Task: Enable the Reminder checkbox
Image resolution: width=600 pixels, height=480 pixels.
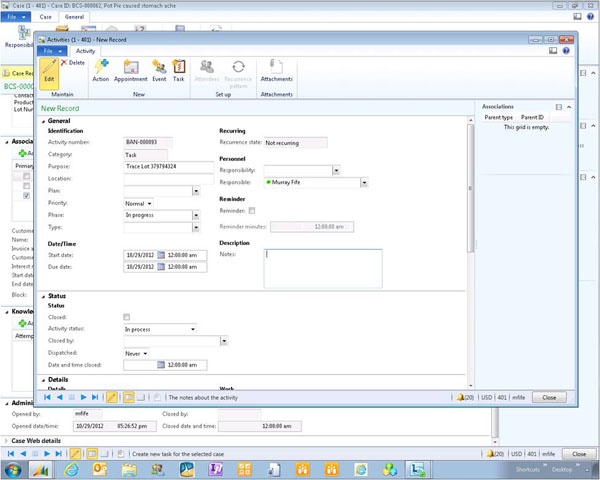Action: coord(251,211)
